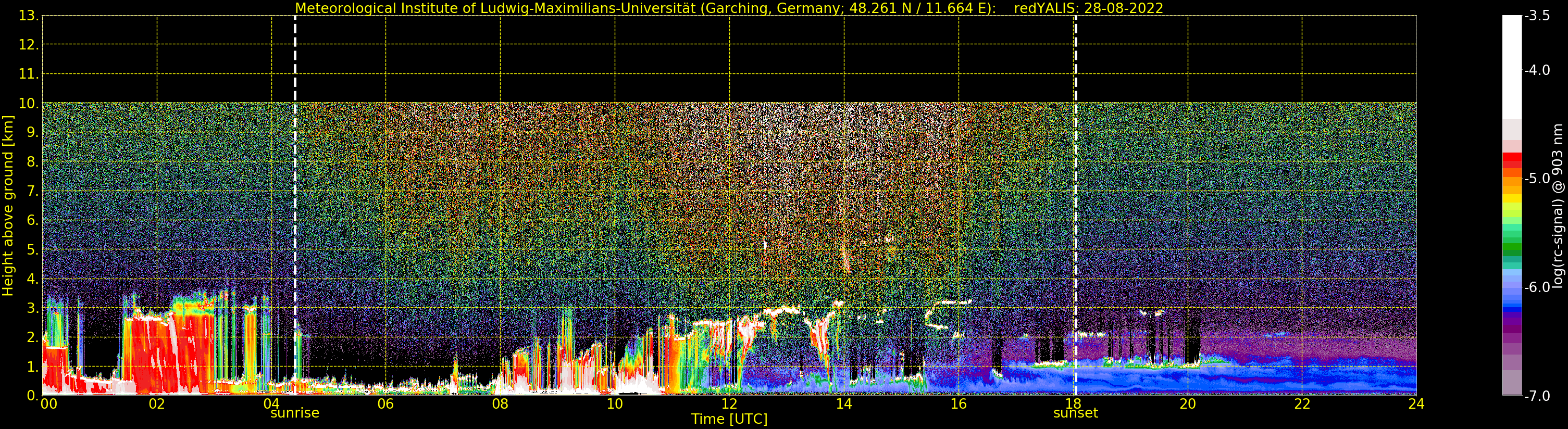Click the '0.' height tick label
The image size is (1568, 429).
(32, 396)
